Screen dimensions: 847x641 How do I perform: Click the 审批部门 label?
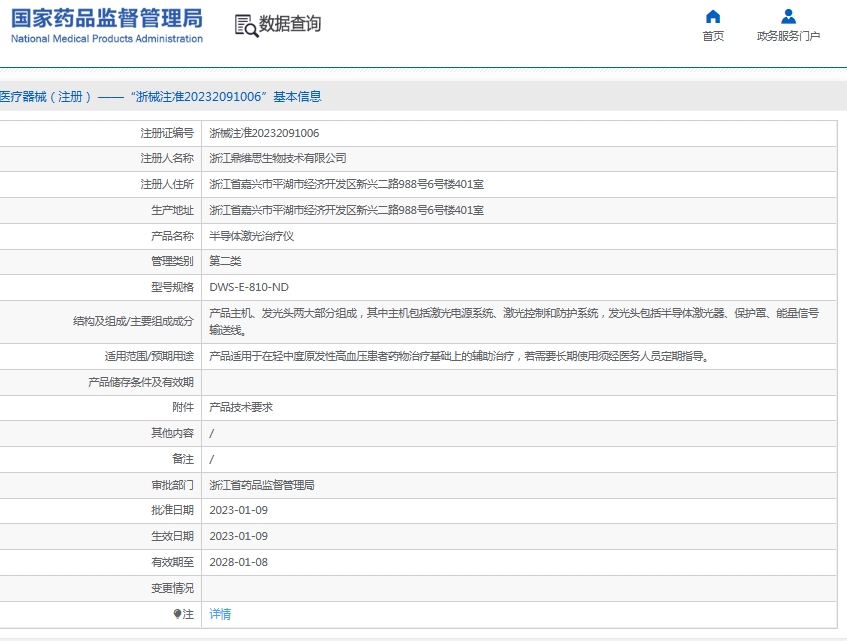pyautogui.click(x=172, y=485)
